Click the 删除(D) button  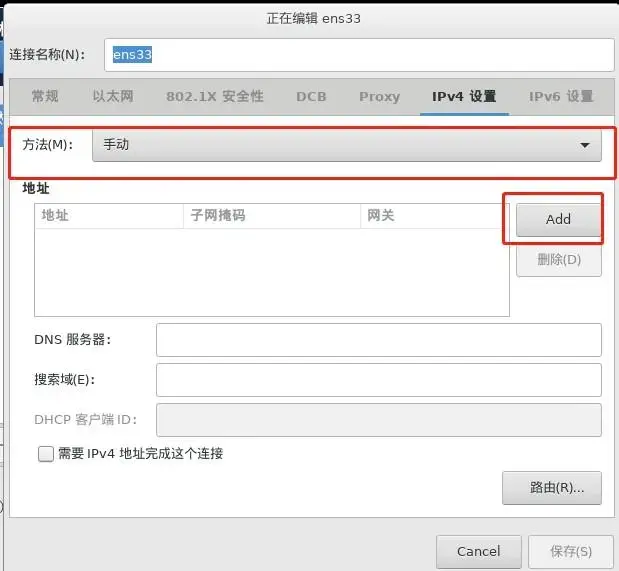[559, 260]
